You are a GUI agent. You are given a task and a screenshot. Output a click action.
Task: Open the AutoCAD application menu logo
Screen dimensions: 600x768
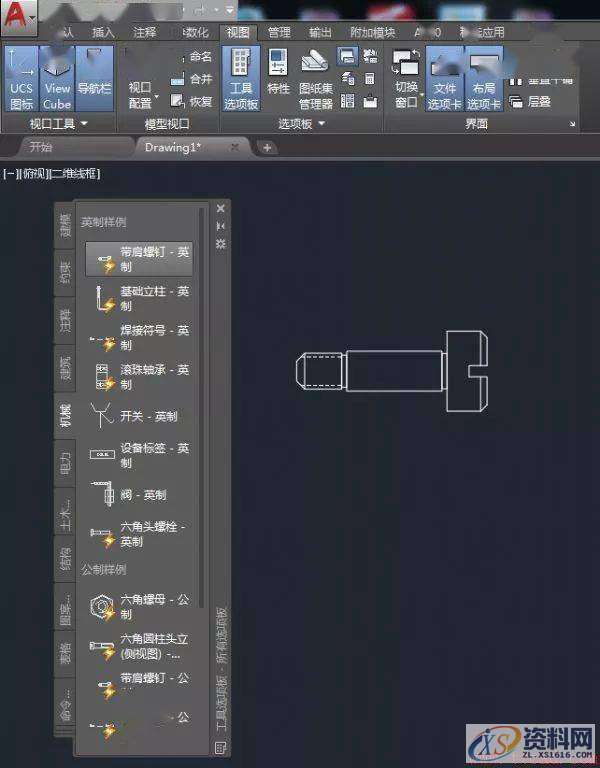tap(18, 16)
